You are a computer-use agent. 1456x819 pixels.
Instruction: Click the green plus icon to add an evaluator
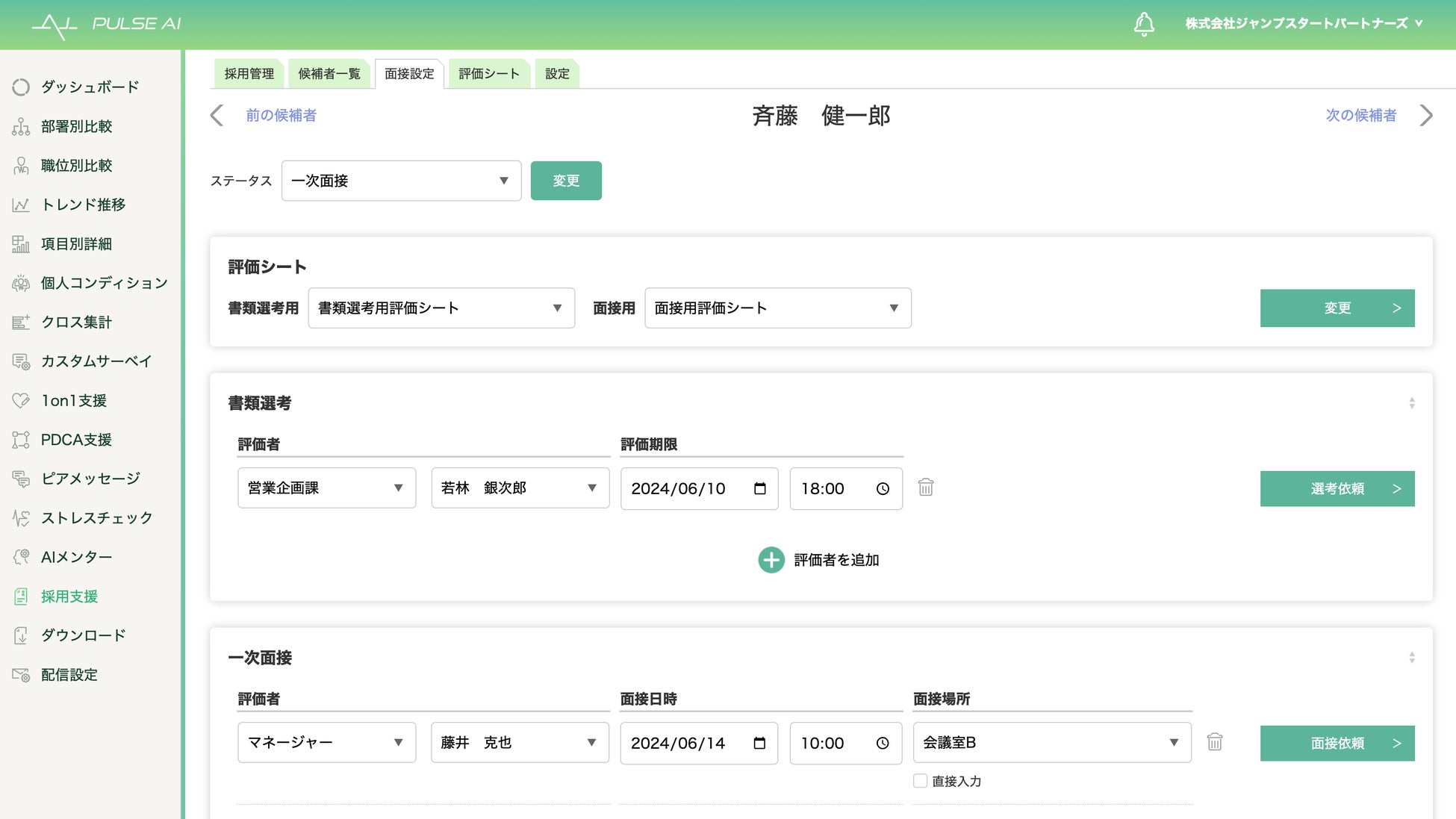(x=771, y=560)
